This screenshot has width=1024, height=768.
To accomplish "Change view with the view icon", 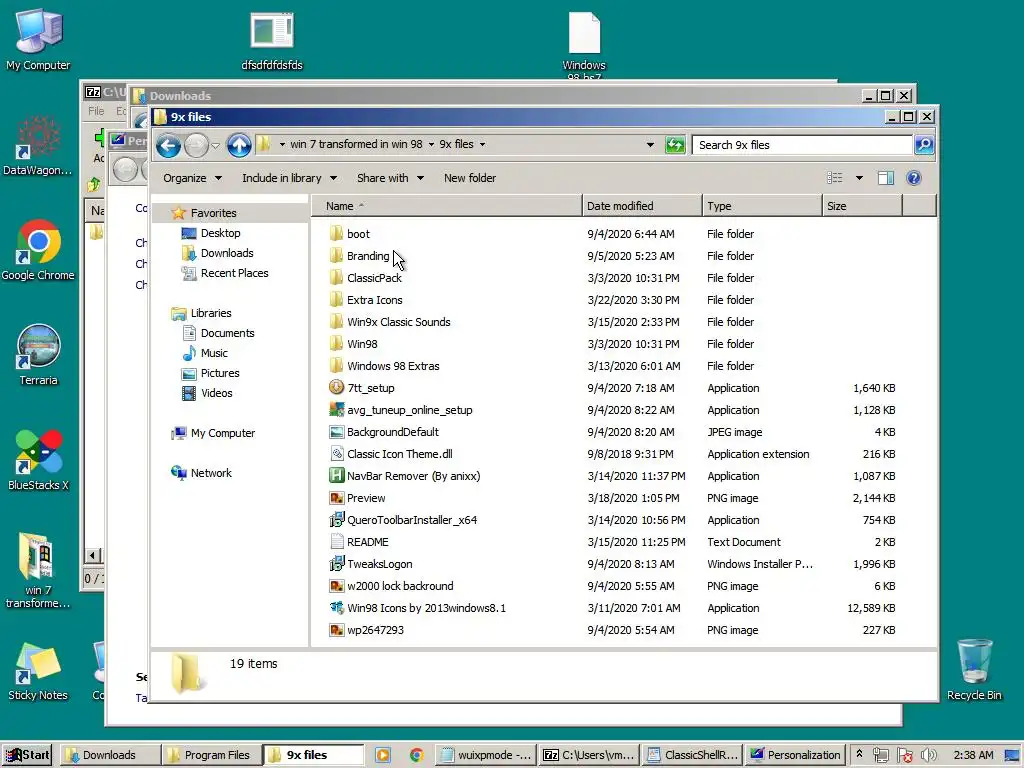I will tap(835, 178).
